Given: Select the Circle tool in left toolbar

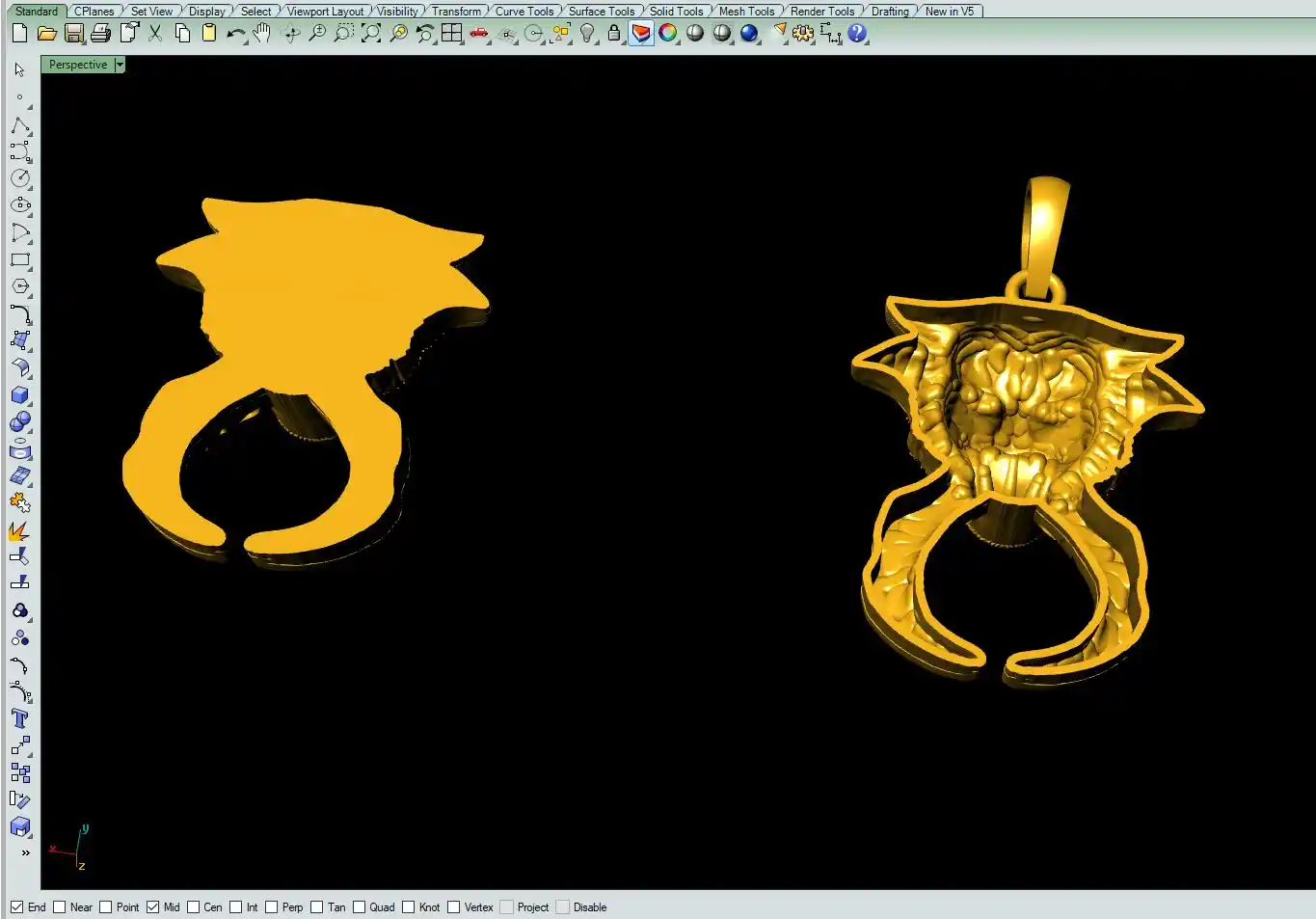Looking at the screenshot, I should click(19, 178).
